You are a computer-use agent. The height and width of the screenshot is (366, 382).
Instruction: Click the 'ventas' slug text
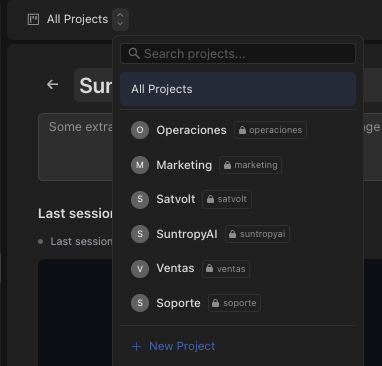pyautogui.click(x=231, y=269)
